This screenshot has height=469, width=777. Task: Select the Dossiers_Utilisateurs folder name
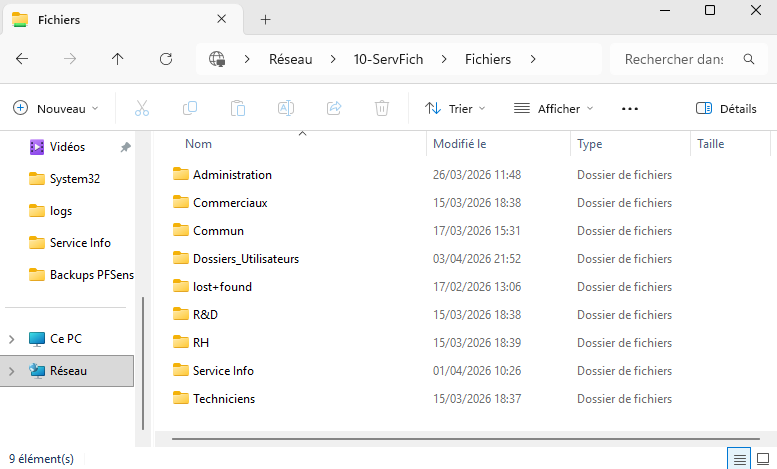click(246, 259)
